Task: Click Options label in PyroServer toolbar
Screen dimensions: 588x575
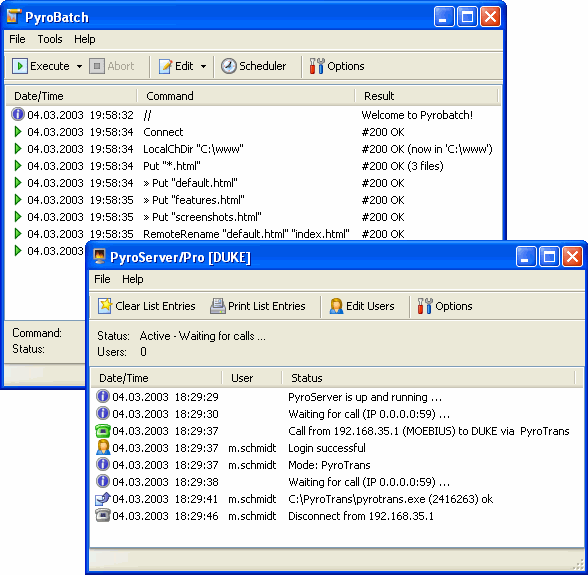Action: pyautogui.click(x=454, y=306)
